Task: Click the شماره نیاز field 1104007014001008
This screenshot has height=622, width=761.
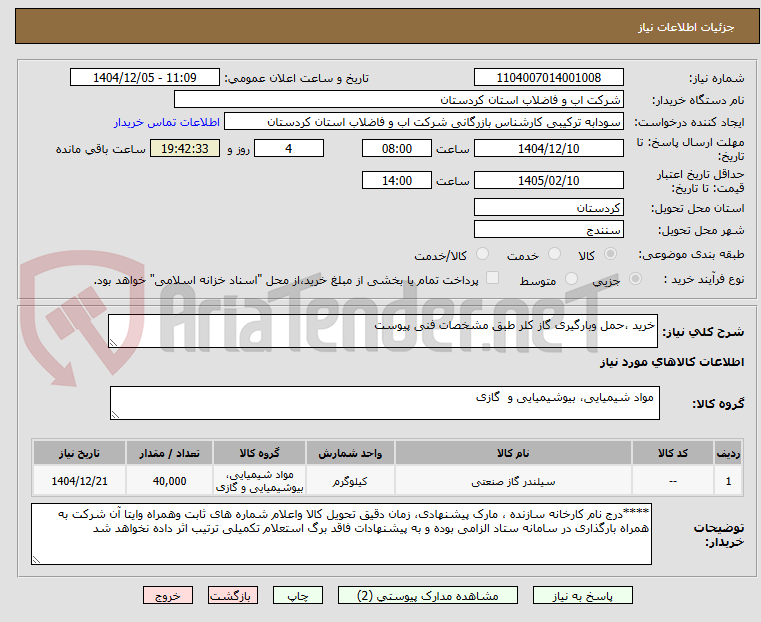Action: tap(548, 78)
